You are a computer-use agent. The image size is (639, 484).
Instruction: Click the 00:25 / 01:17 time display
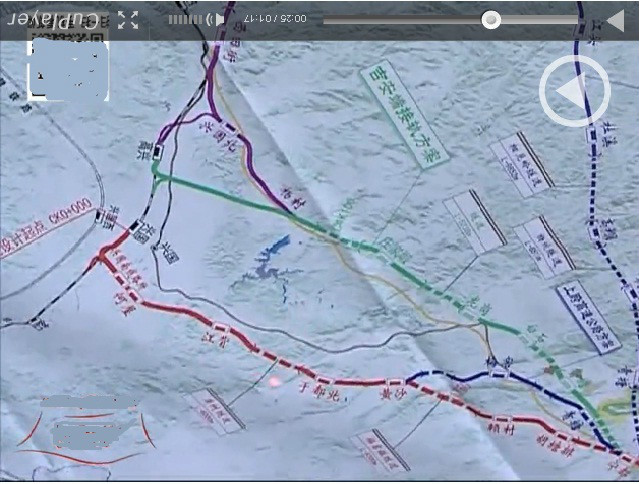(275, 19)
